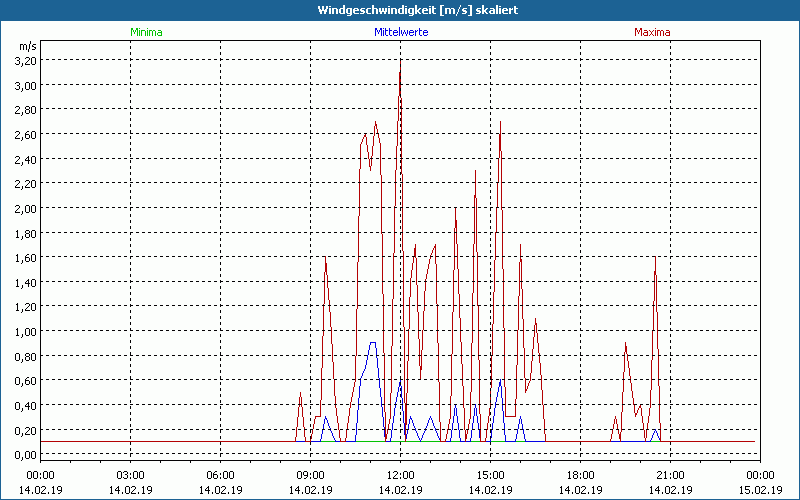
Task: Click the 1,00 y-axis value label
Action: 25,331
